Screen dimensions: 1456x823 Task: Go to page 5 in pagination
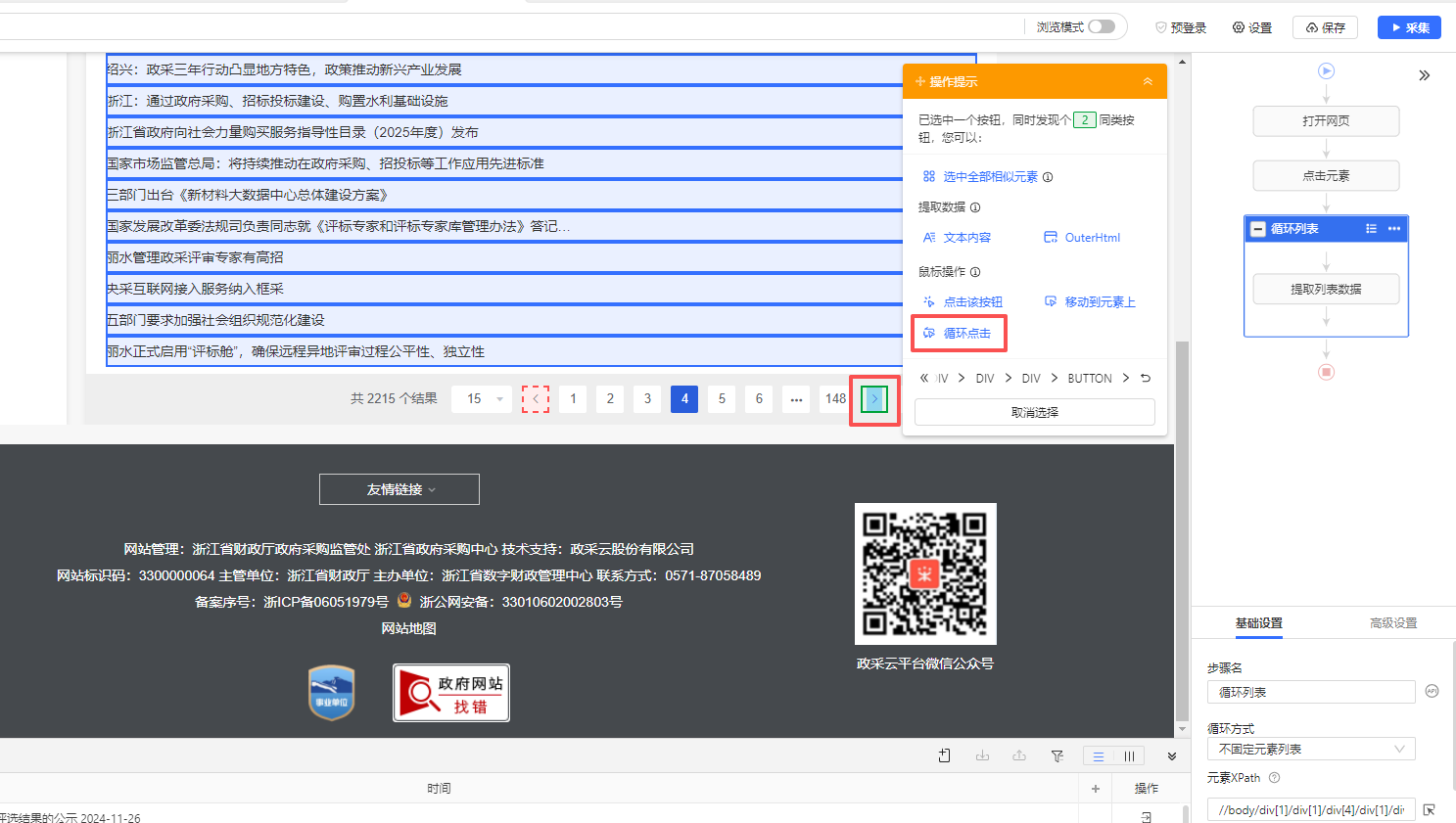(x=722, y=398)
